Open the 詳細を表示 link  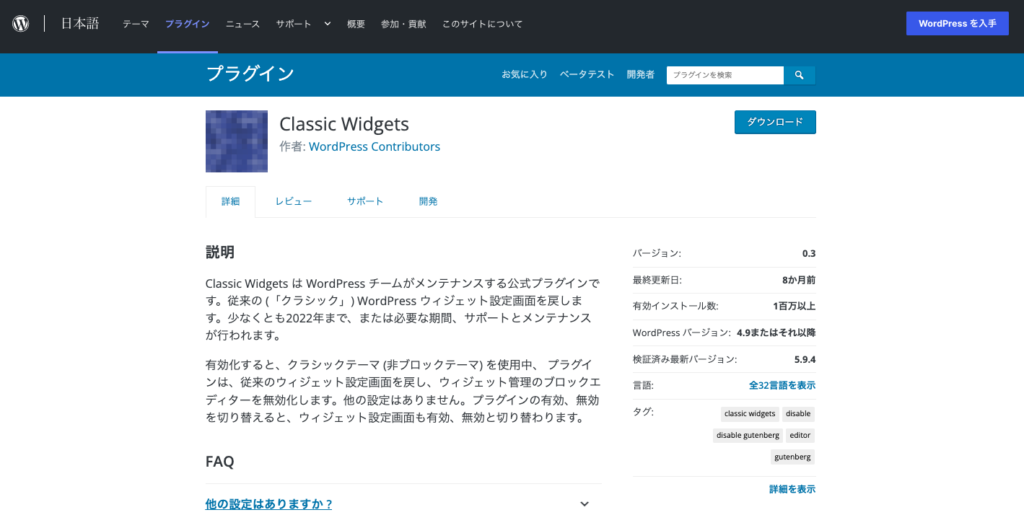[x=792, y=489]
